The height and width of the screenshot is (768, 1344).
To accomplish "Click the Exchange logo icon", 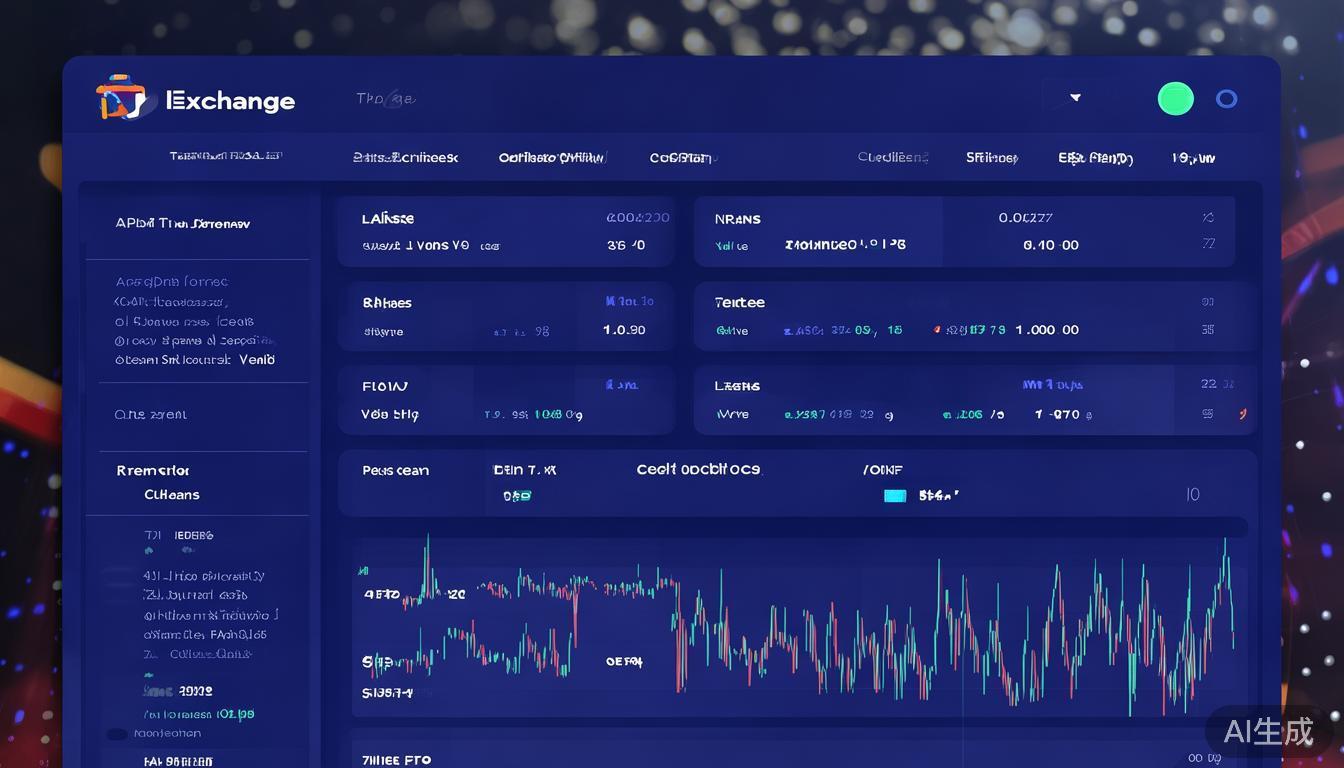I will pos(122,98).
